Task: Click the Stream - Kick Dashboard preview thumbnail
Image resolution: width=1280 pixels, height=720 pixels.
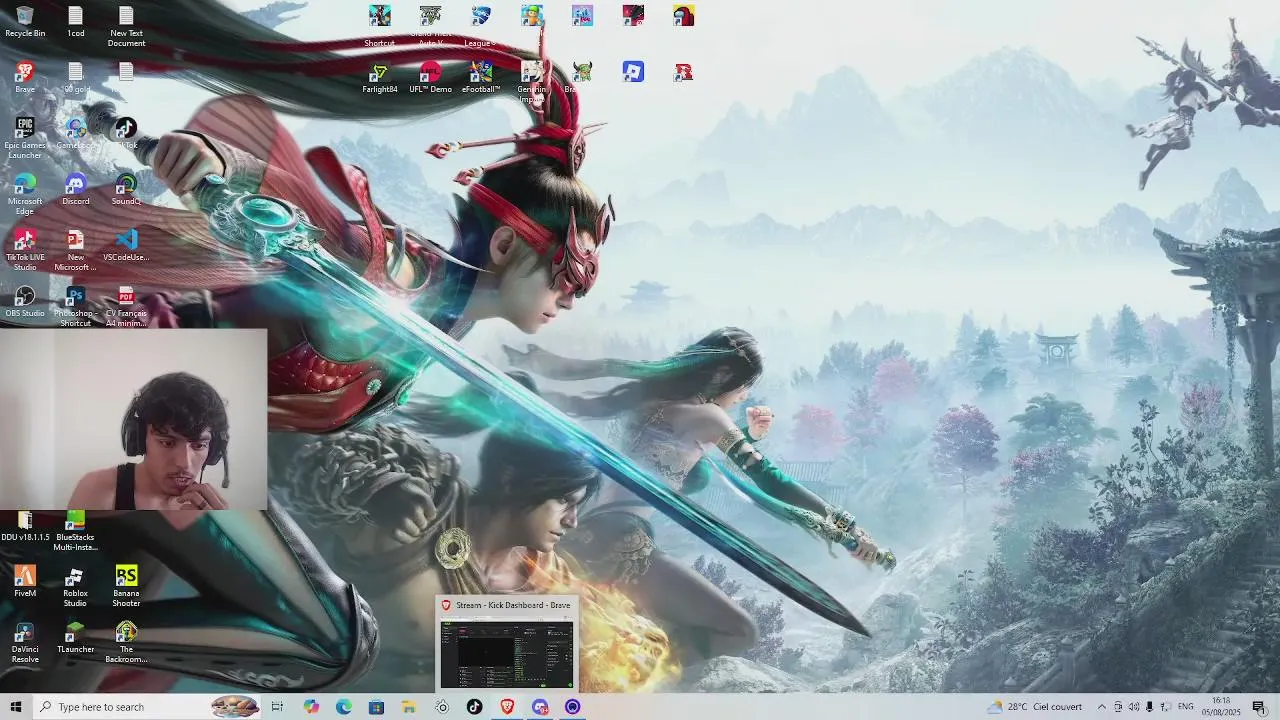Action: tap(507, 654)
